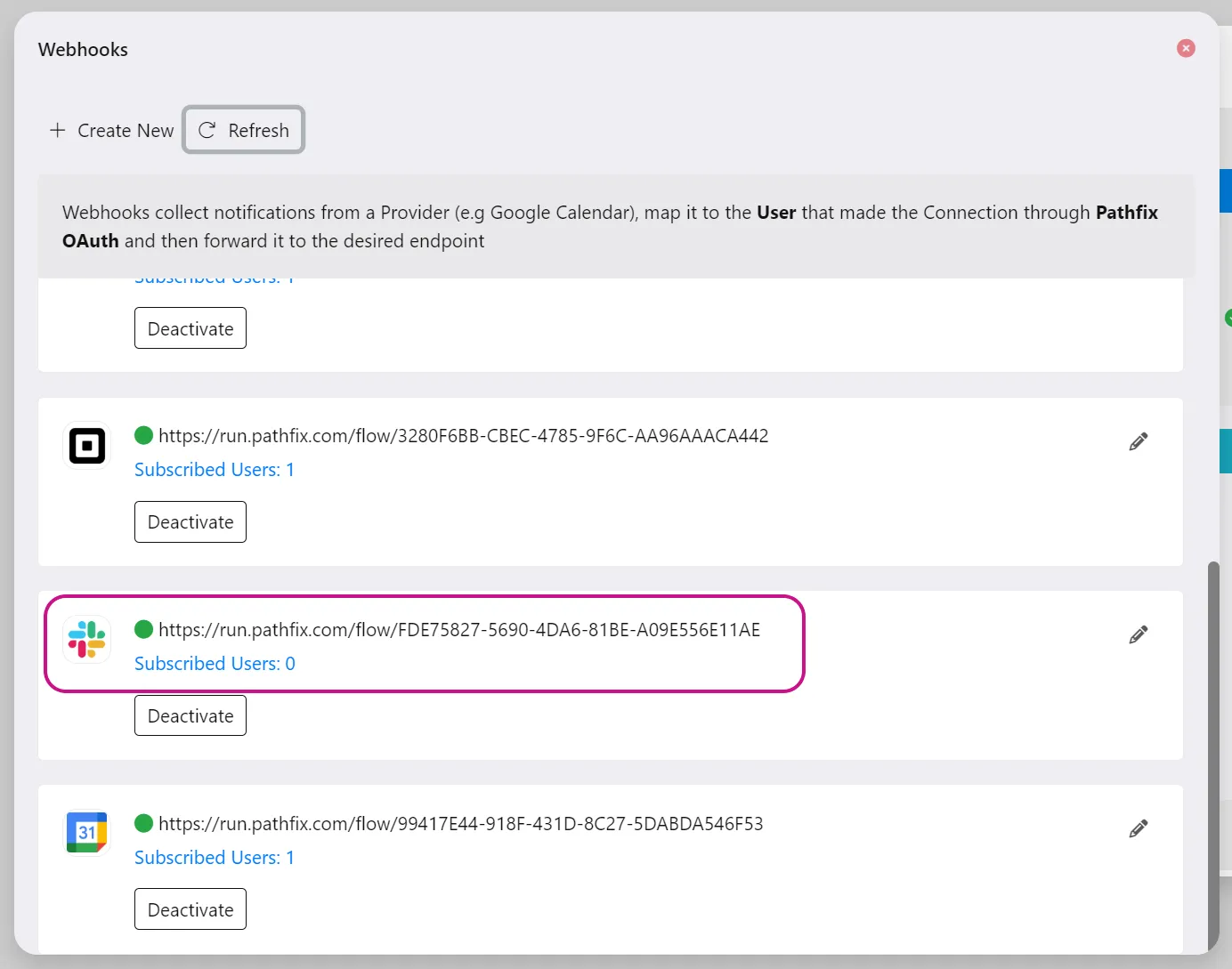Create a new webhook

click(112, 130)
